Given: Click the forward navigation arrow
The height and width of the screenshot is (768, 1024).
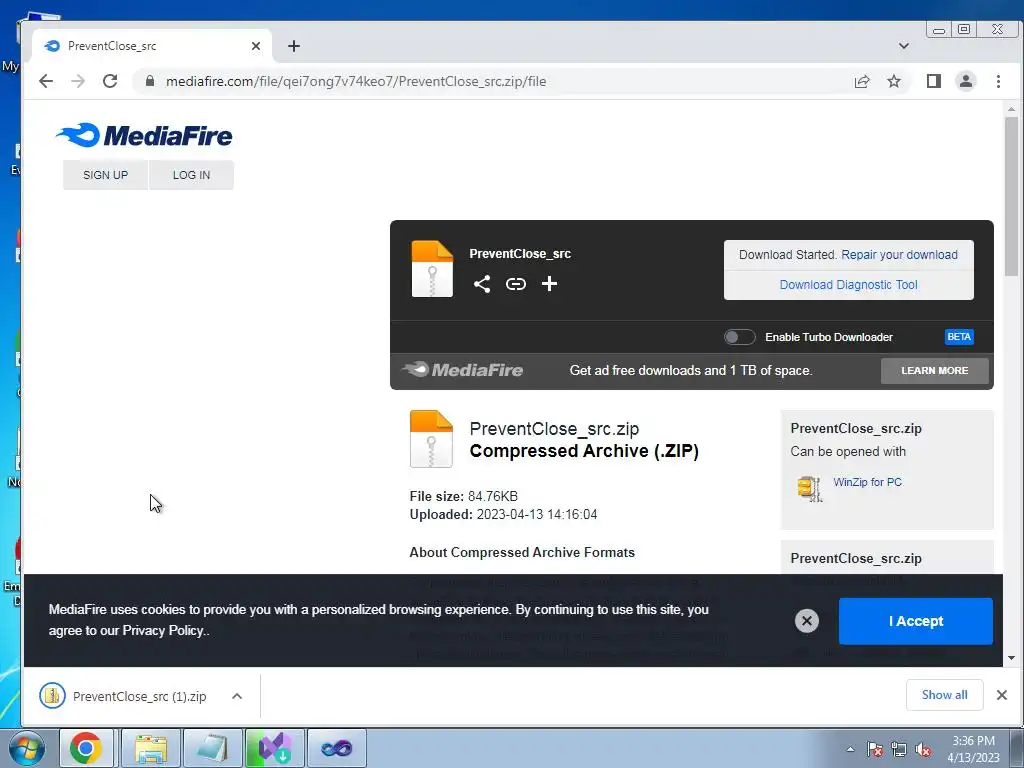Looking at the screenshot, I should pos(78,81).
